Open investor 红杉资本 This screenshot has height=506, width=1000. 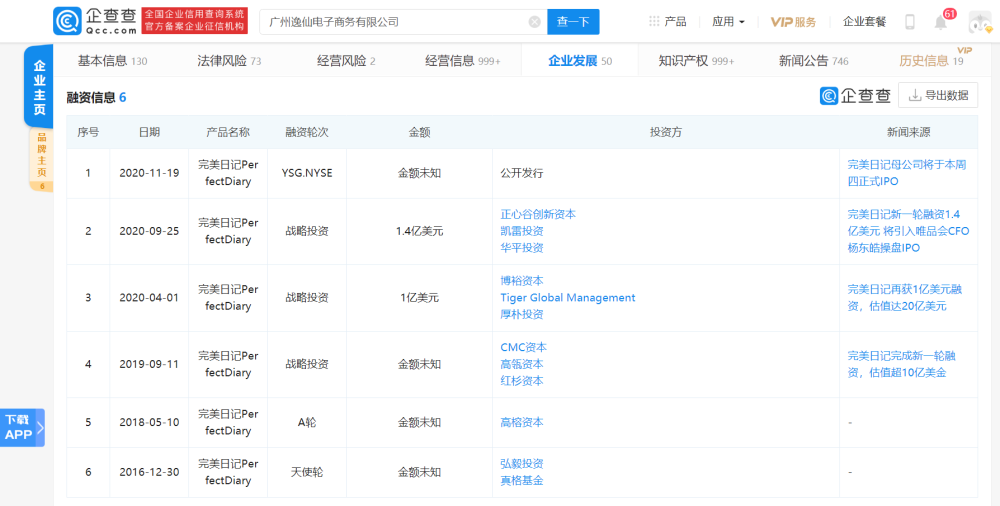522,380
